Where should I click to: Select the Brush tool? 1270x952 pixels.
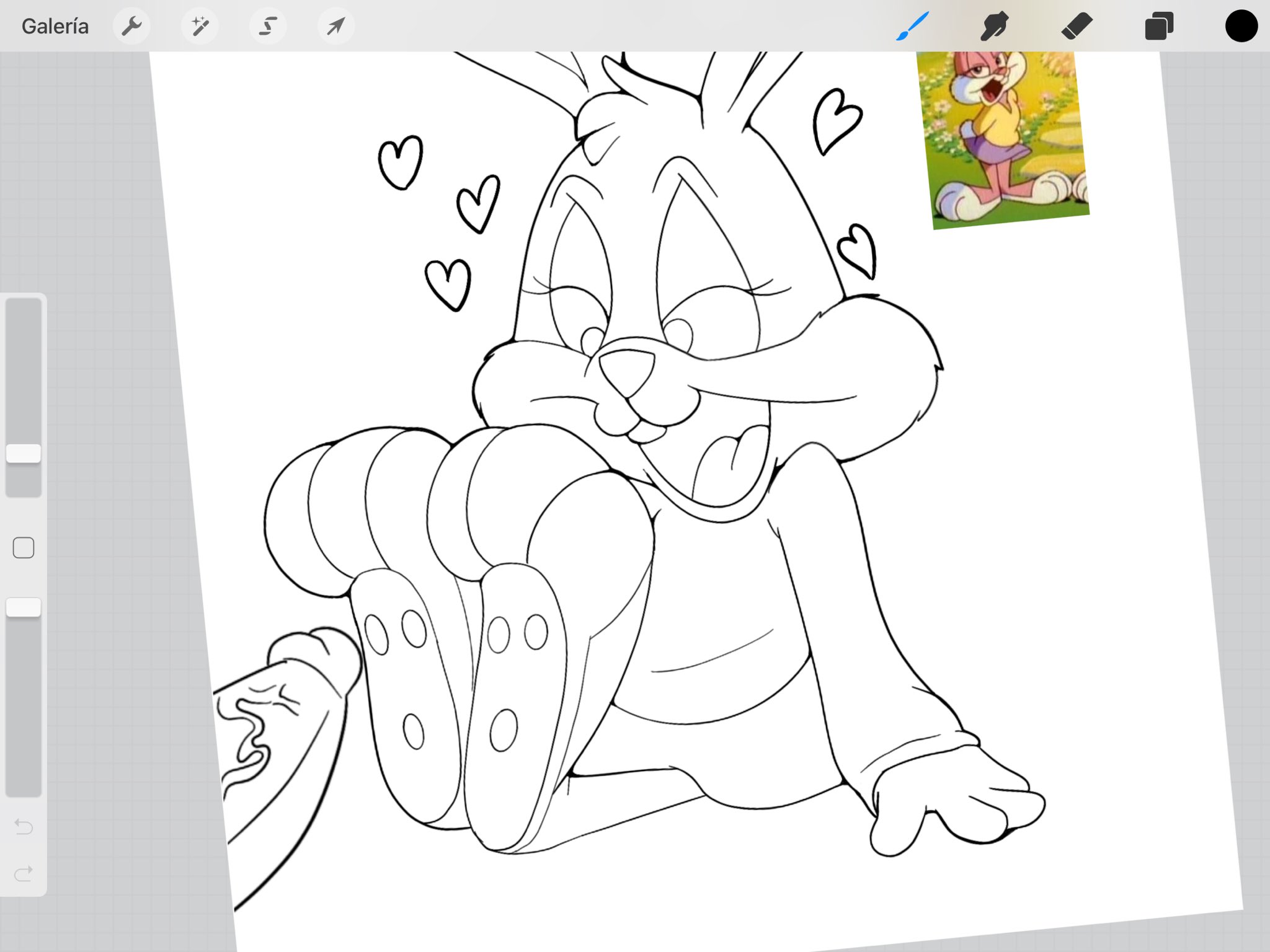(x=912, y=27)
